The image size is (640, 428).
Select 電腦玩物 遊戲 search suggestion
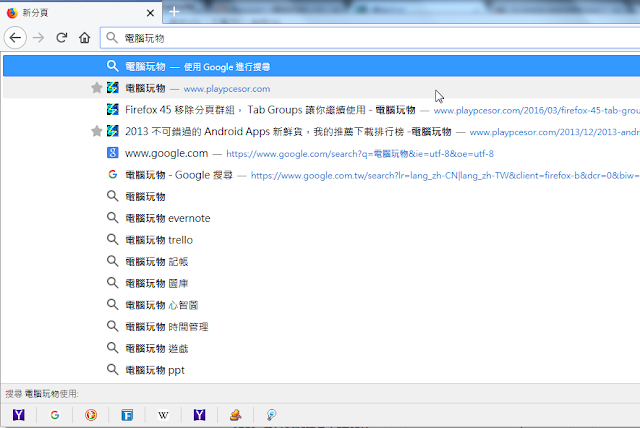coord(321,348)
